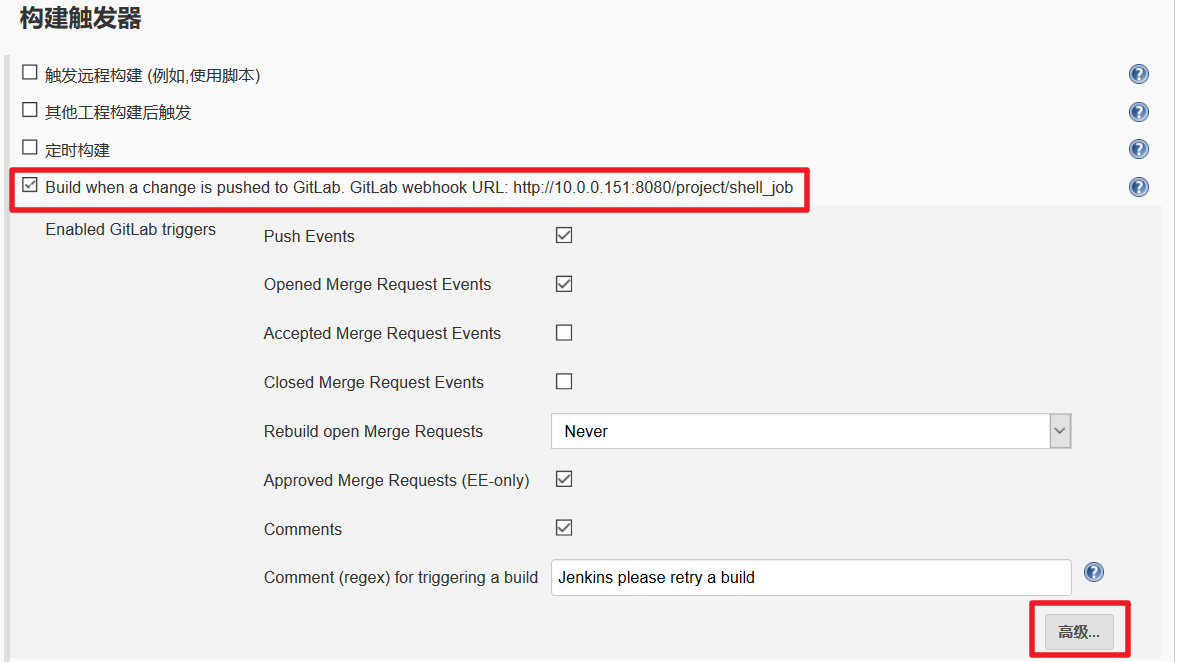Focus the comment regex text field
Screen dimensions: 1178x662
[810, 577]
